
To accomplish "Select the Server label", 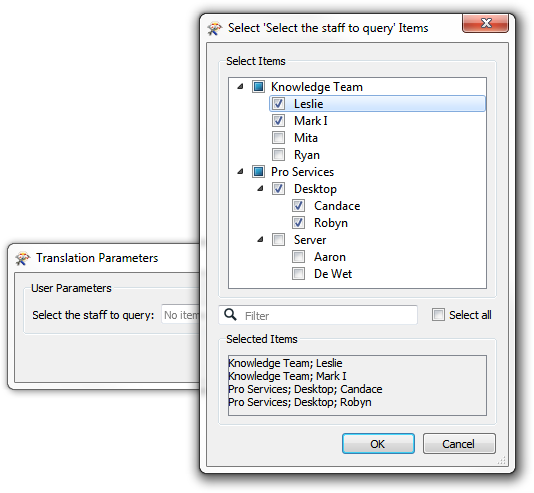I will pos(310,240).
